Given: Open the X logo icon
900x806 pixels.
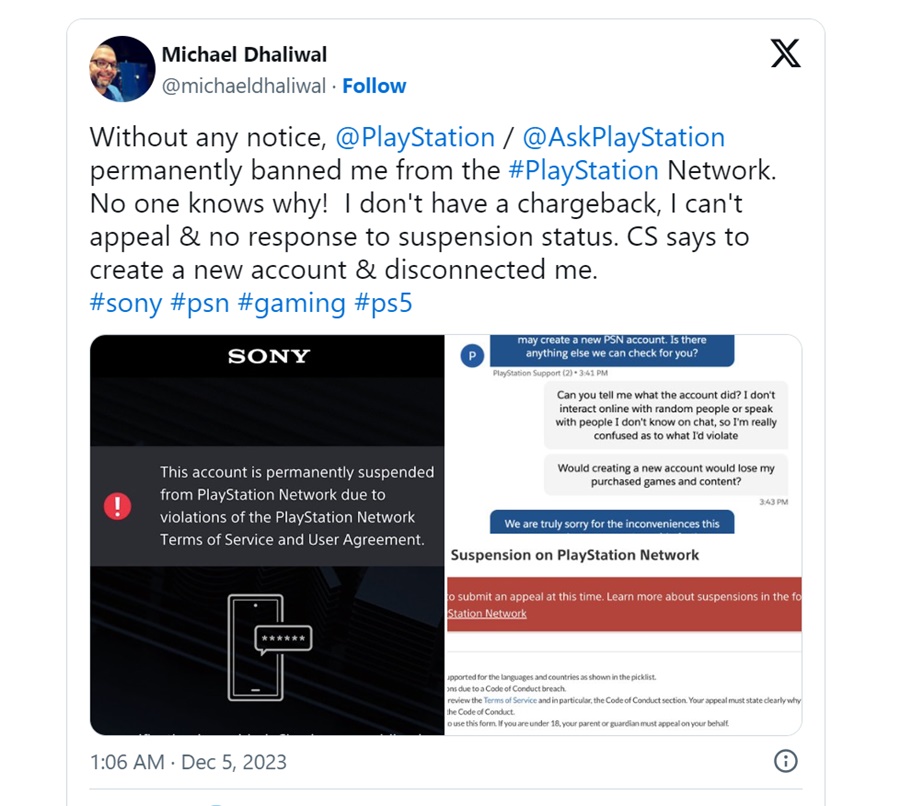Looking at the screenshot, I should pos(785,53).
